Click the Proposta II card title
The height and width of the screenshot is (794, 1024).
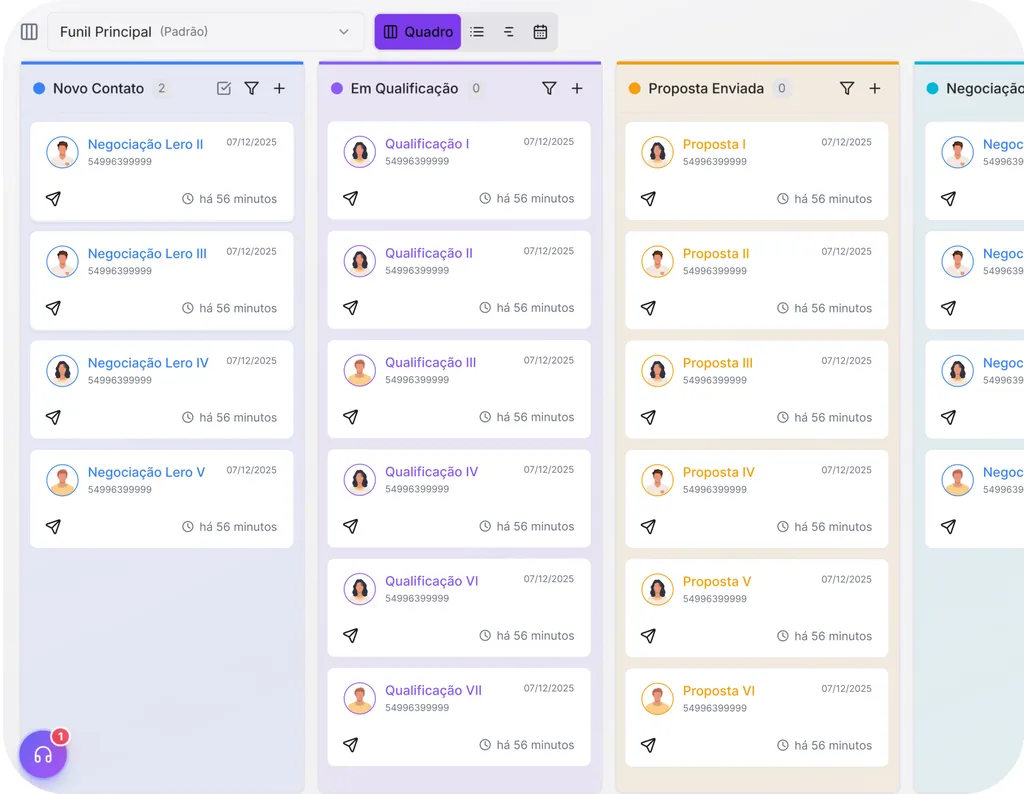pyautogui.click(x=716, y=253)
